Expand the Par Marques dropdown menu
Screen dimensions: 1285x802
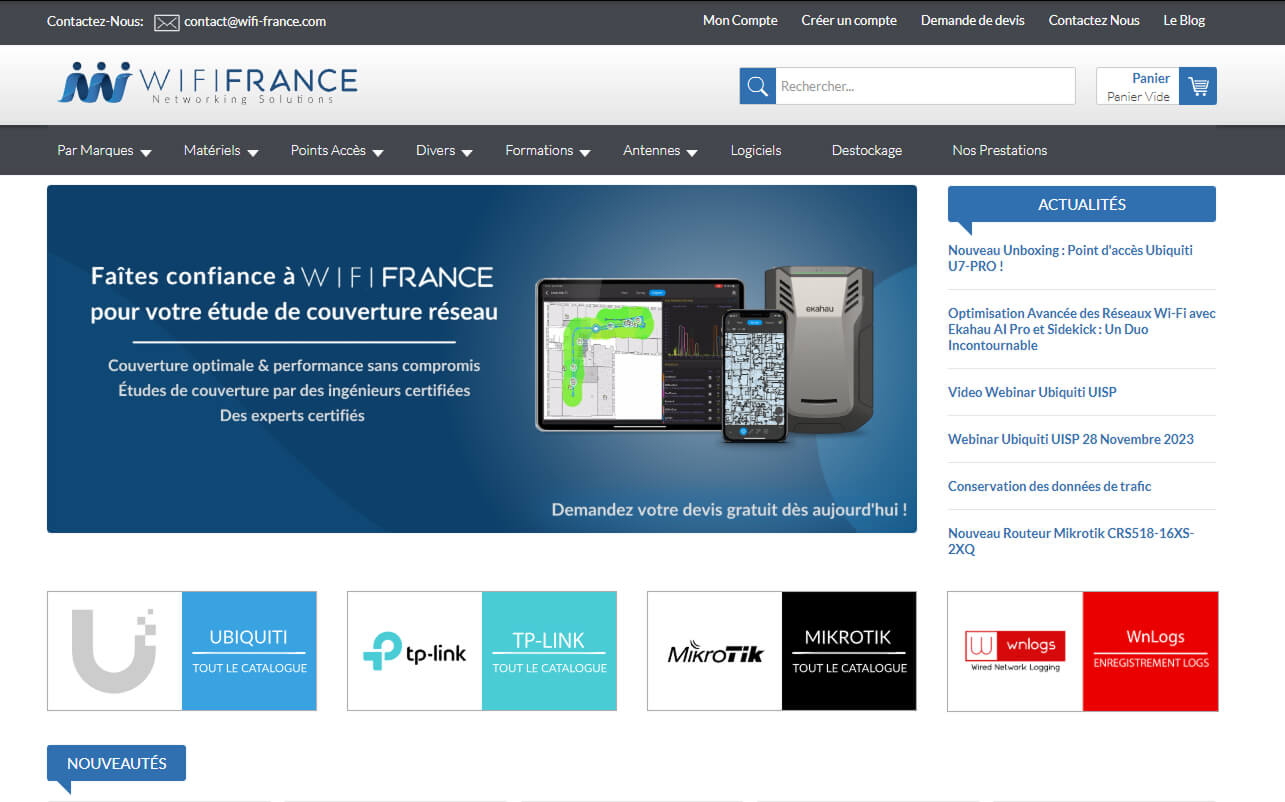tap(95, 150)
